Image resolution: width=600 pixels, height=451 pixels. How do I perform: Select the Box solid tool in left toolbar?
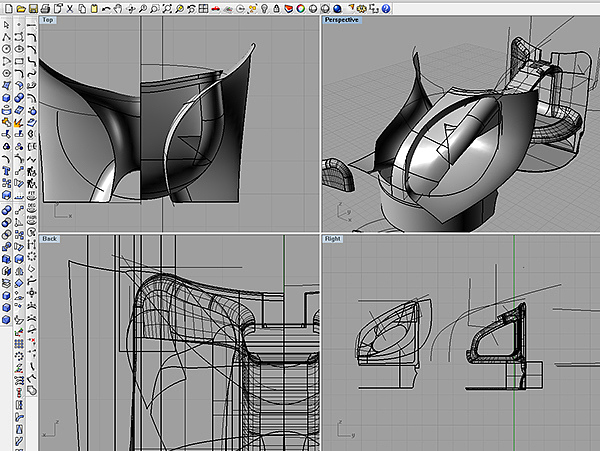7,98
